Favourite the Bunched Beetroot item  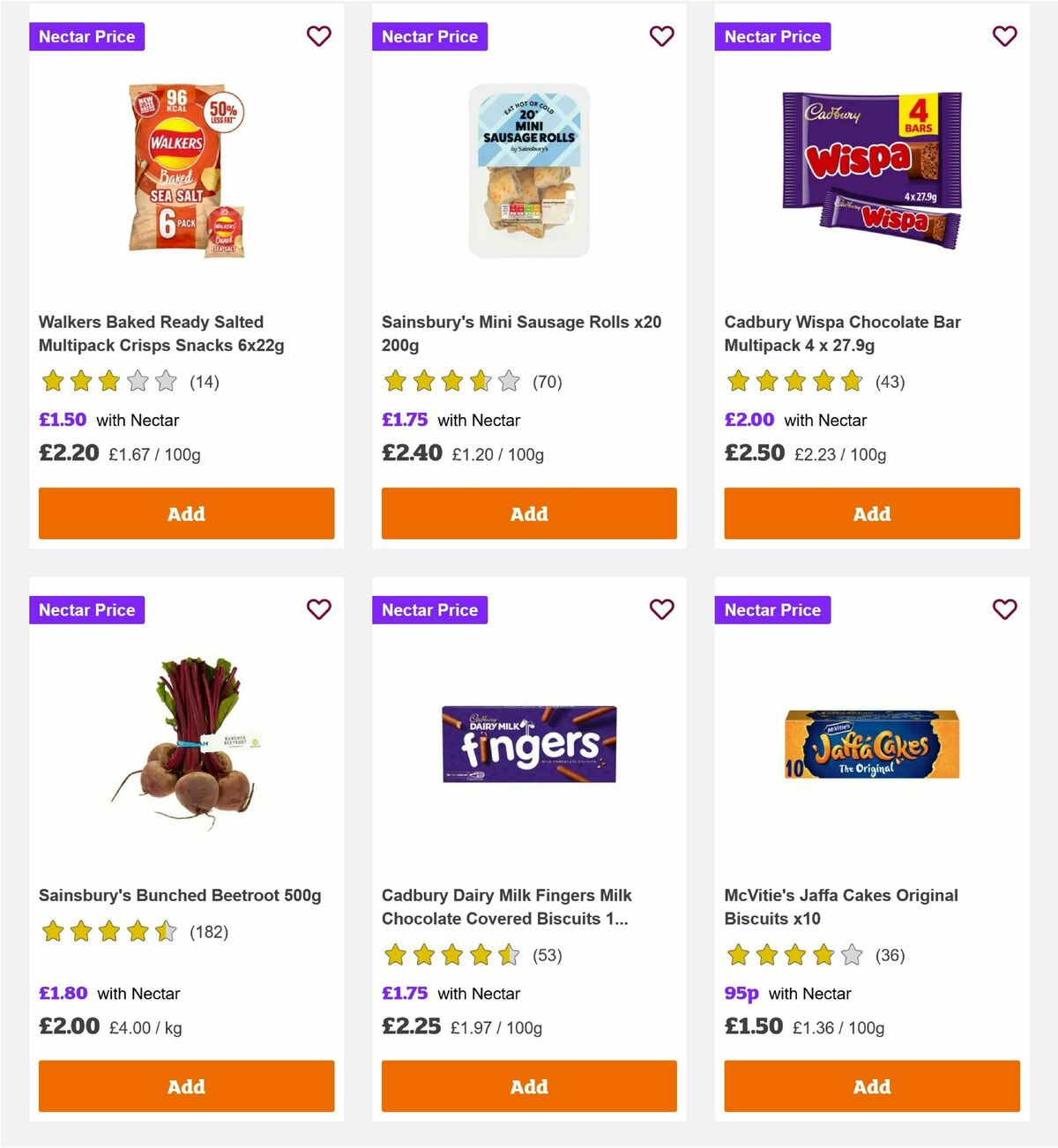[x=318, y=609]
